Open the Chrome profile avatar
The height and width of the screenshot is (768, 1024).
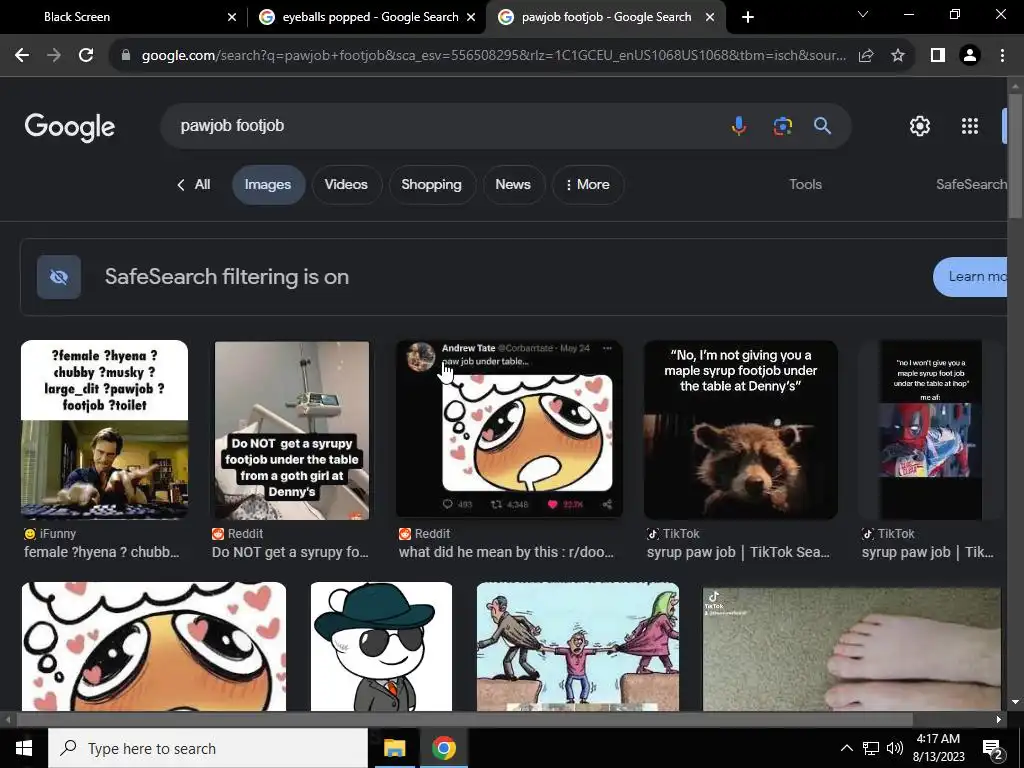[x=970, y=56]
